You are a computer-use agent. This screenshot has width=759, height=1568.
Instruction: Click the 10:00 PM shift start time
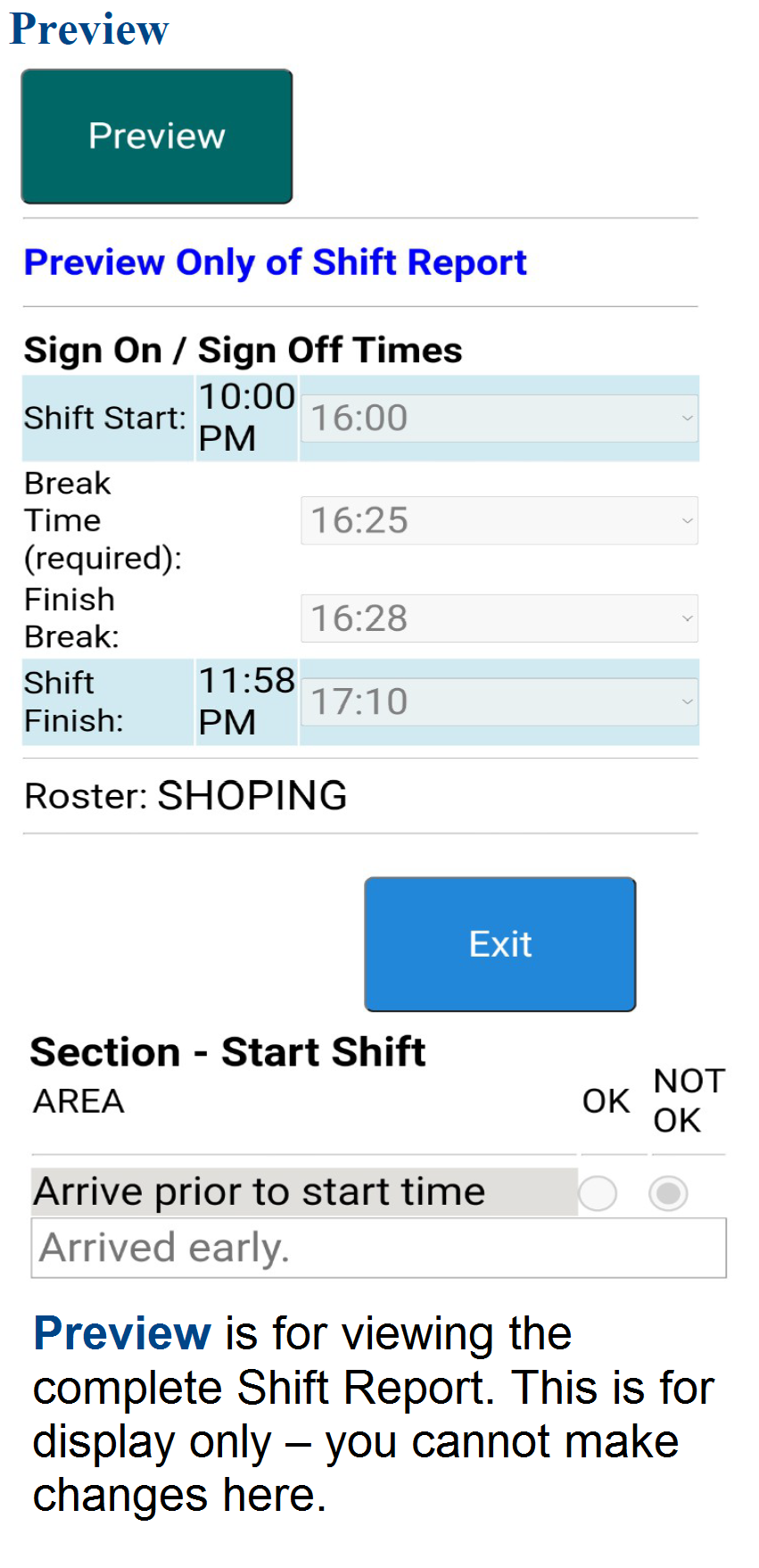pos(245,417)
